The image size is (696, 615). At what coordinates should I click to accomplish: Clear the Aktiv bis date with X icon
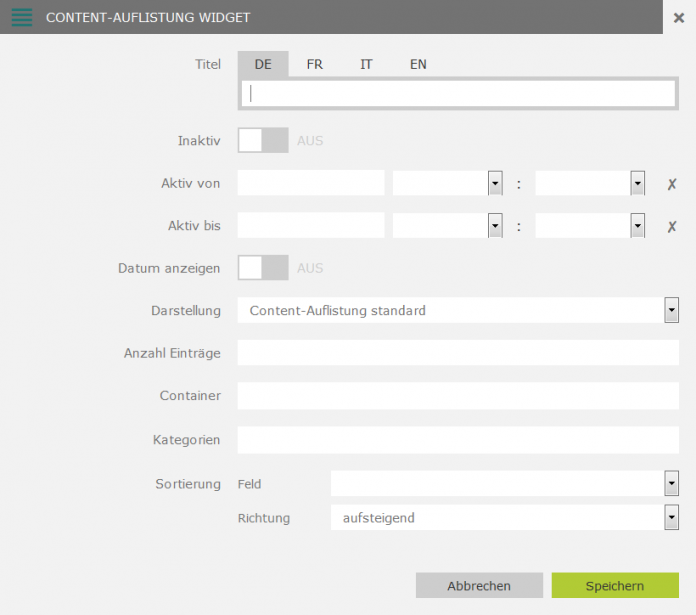(672, 226)
